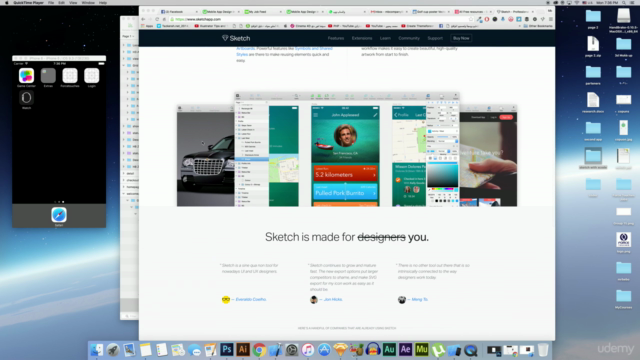Open the Edit menu in the menu bar
The width and height of the screenshot is (640, 360).
[61, 2]
